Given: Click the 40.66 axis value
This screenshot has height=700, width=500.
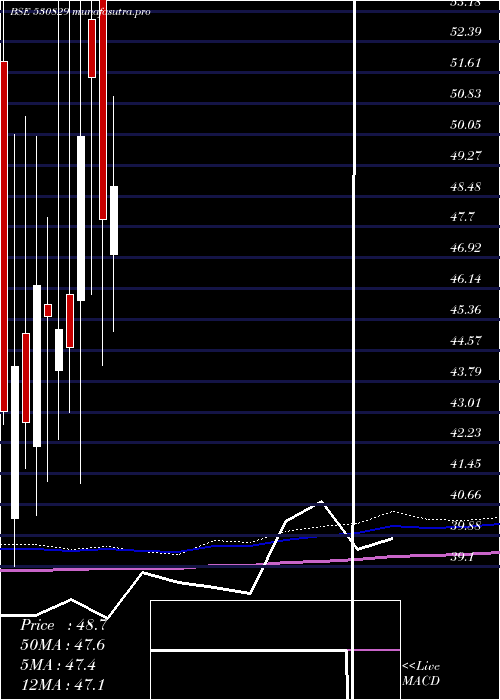Looking at the screenshot, I should pyautogui.click(x=466, y=495).
